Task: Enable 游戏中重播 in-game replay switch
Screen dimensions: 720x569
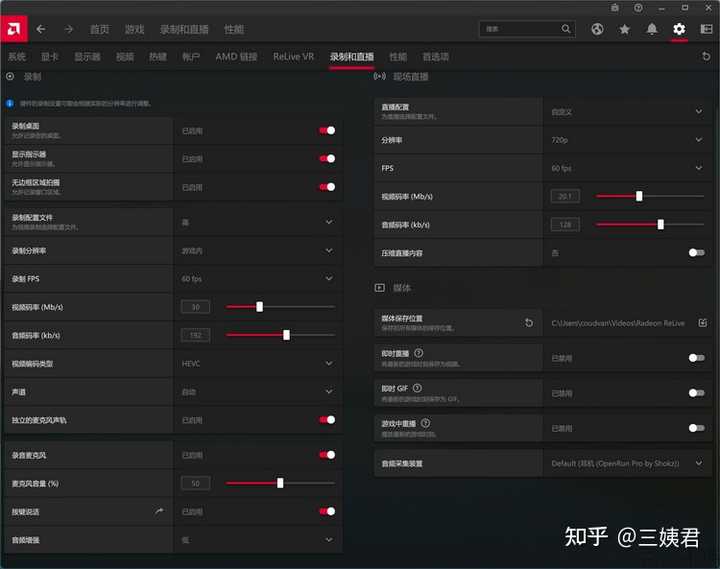Action: [697, 428]
